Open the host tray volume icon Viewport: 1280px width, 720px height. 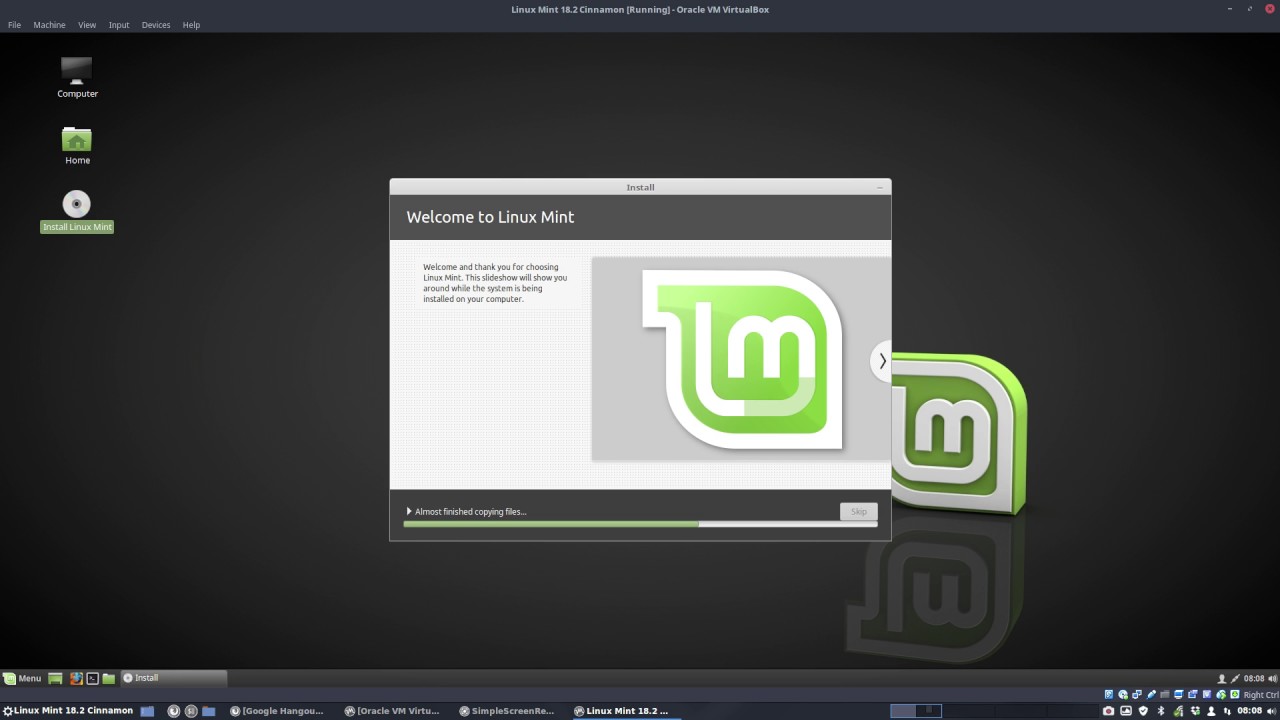point(1271,711)
